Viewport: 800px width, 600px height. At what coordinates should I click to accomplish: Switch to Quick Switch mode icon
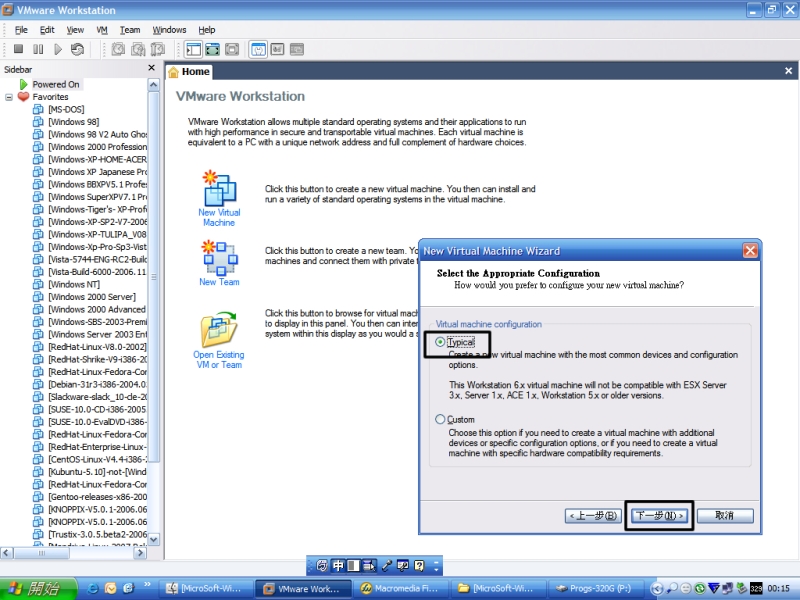point(212,49)
